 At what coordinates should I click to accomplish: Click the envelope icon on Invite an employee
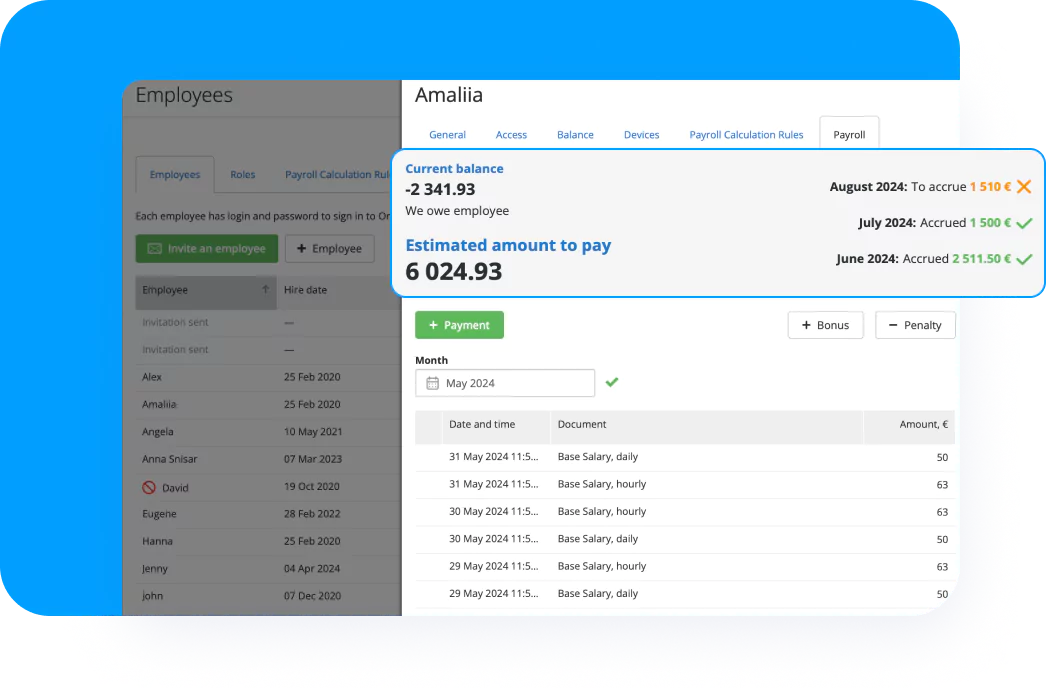point(154,249)
